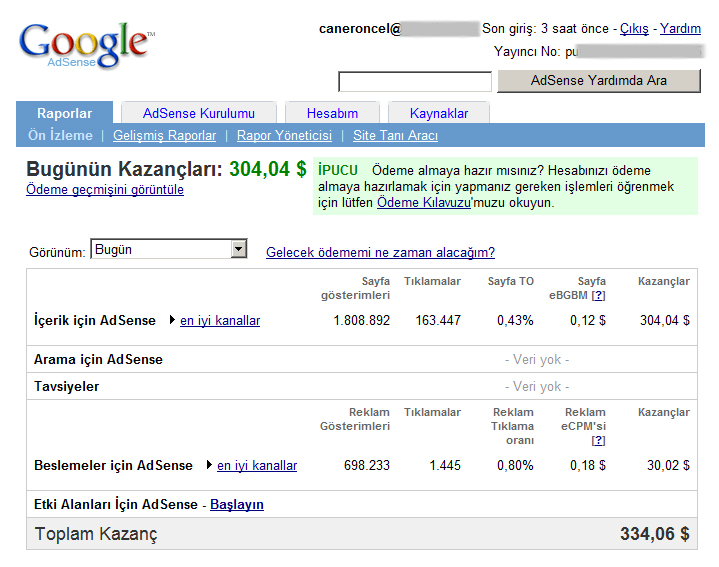This screenshot has height=567, width=719.
Task: Open the Görünüm dropdown set to Bugün
Action: tap(168, 250)
